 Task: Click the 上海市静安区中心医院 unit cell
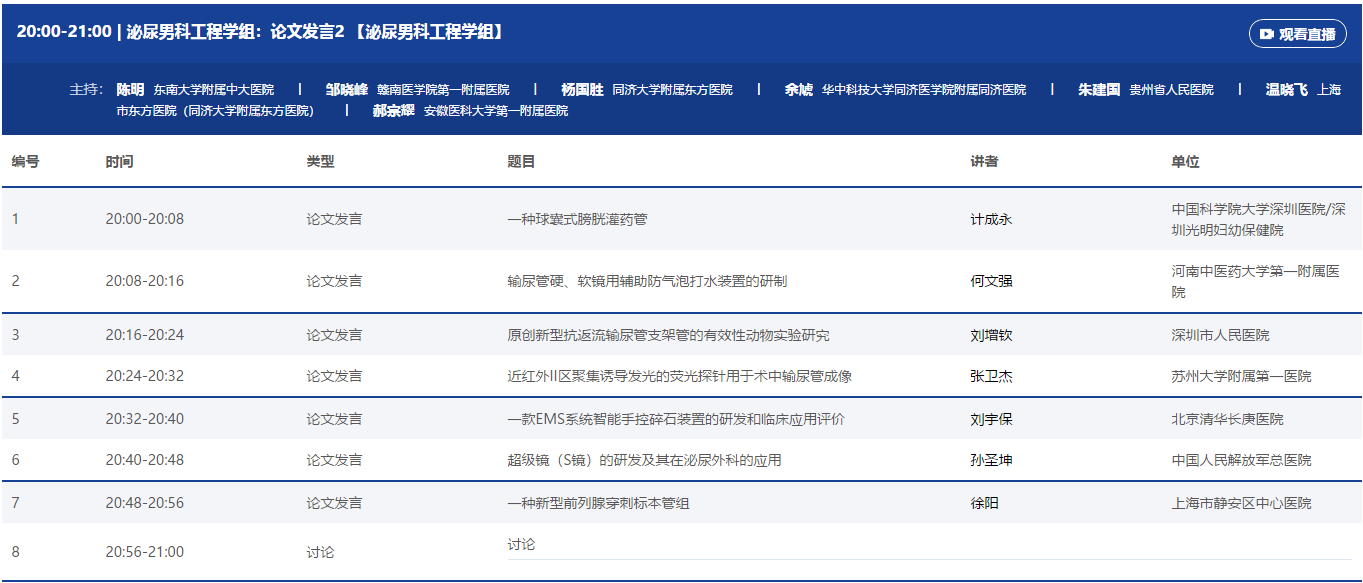[1241, 504]
